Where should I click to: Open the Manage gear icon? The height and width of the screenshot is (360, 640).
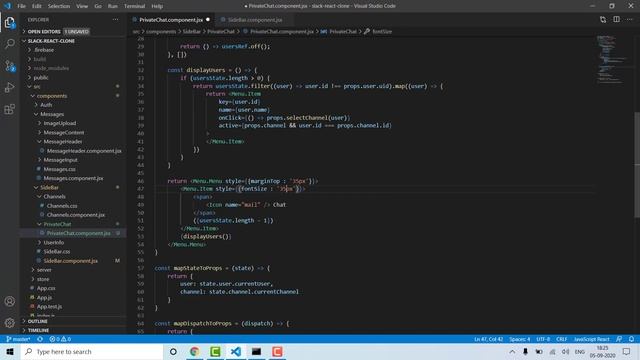pyautogui.click(x=10, y=323)
